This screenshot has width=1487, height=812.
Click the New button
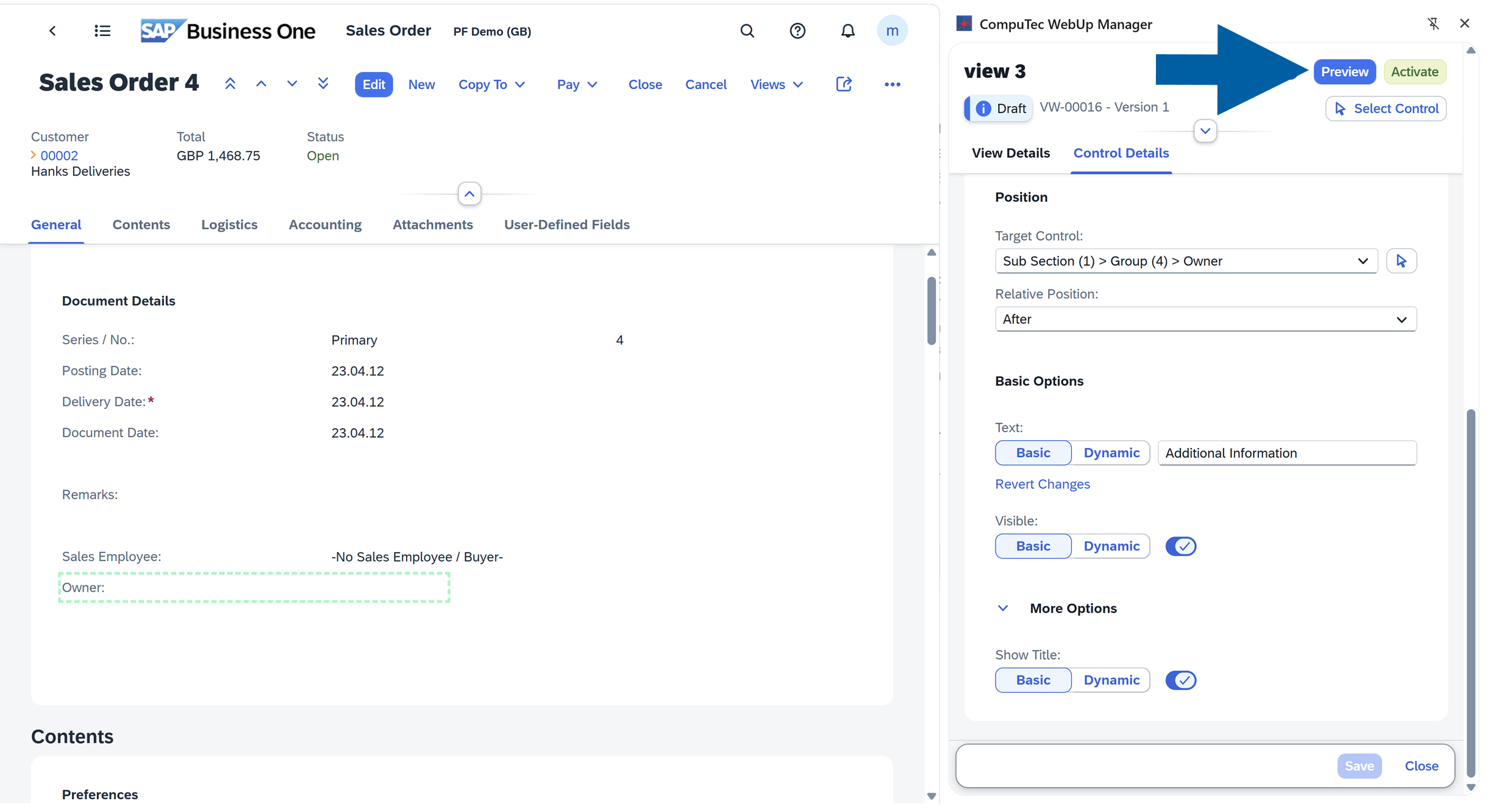421,85
